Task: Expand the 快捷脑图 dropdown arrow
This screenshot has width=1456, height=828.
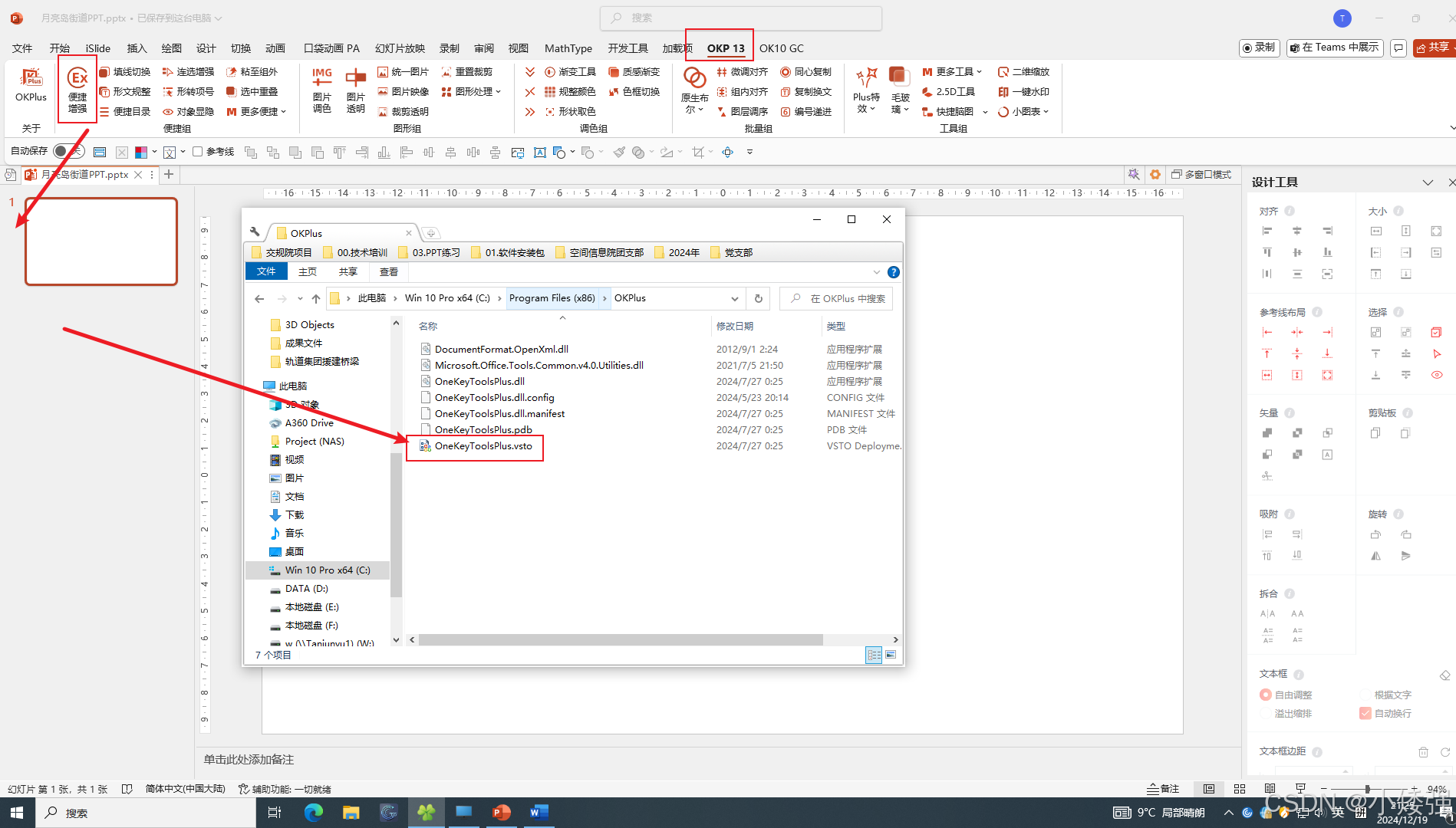Action: pos(984,112)
